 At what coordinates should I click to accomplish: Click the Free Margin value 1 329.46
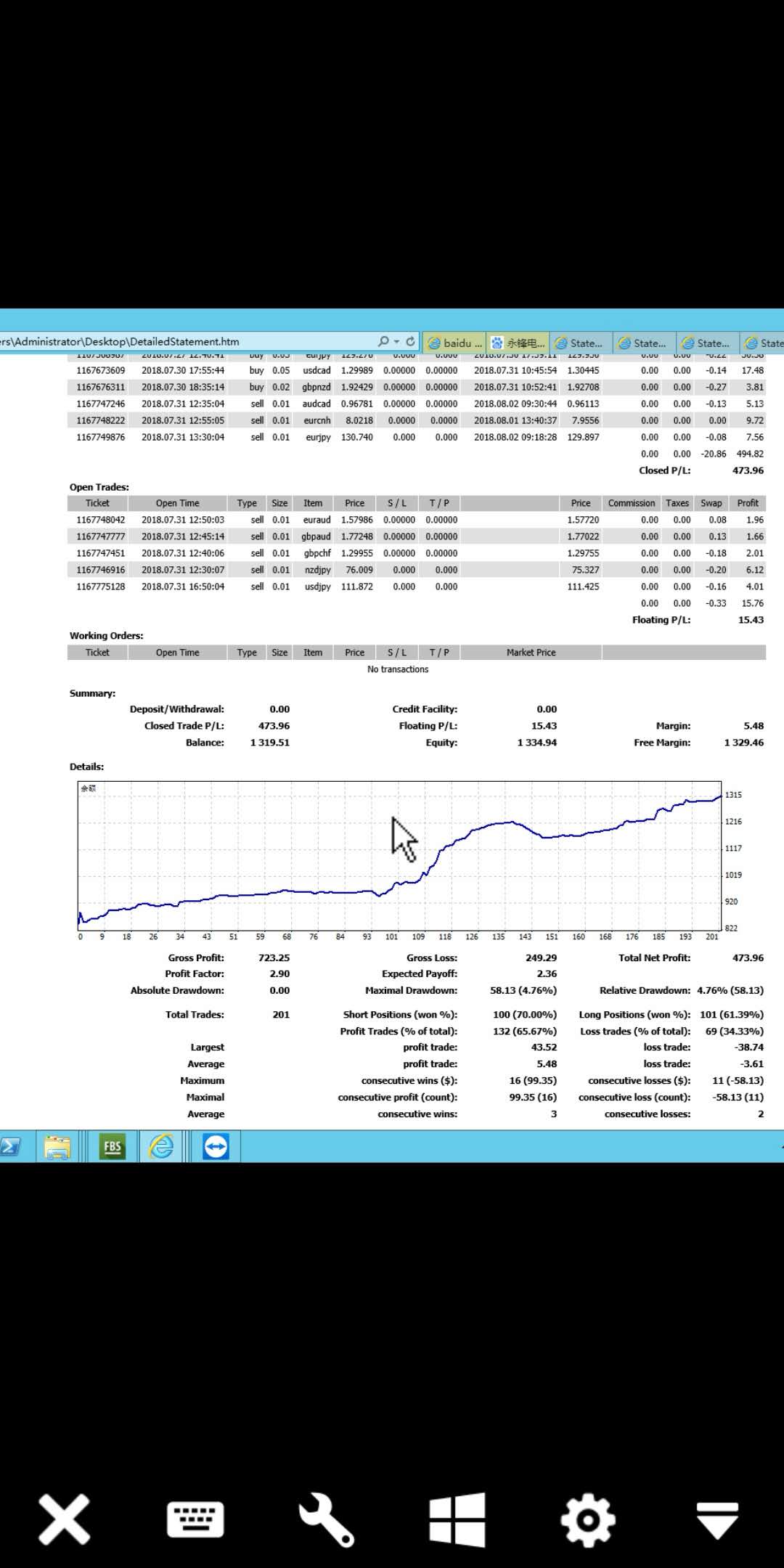[744, 743]
